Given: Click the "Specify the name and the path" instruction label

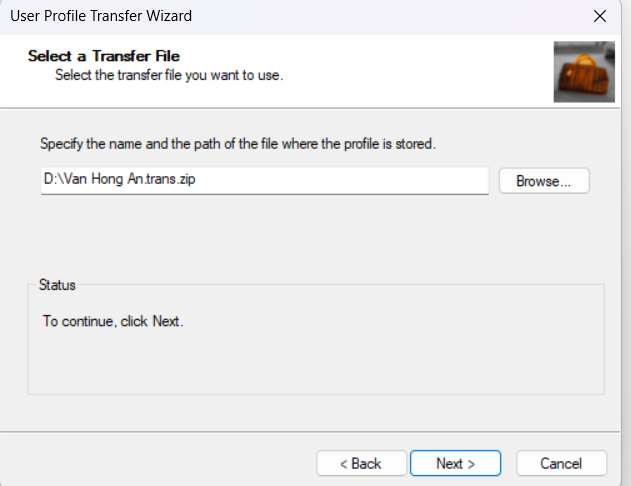Looking at the screenshot, I should point(238,144).
